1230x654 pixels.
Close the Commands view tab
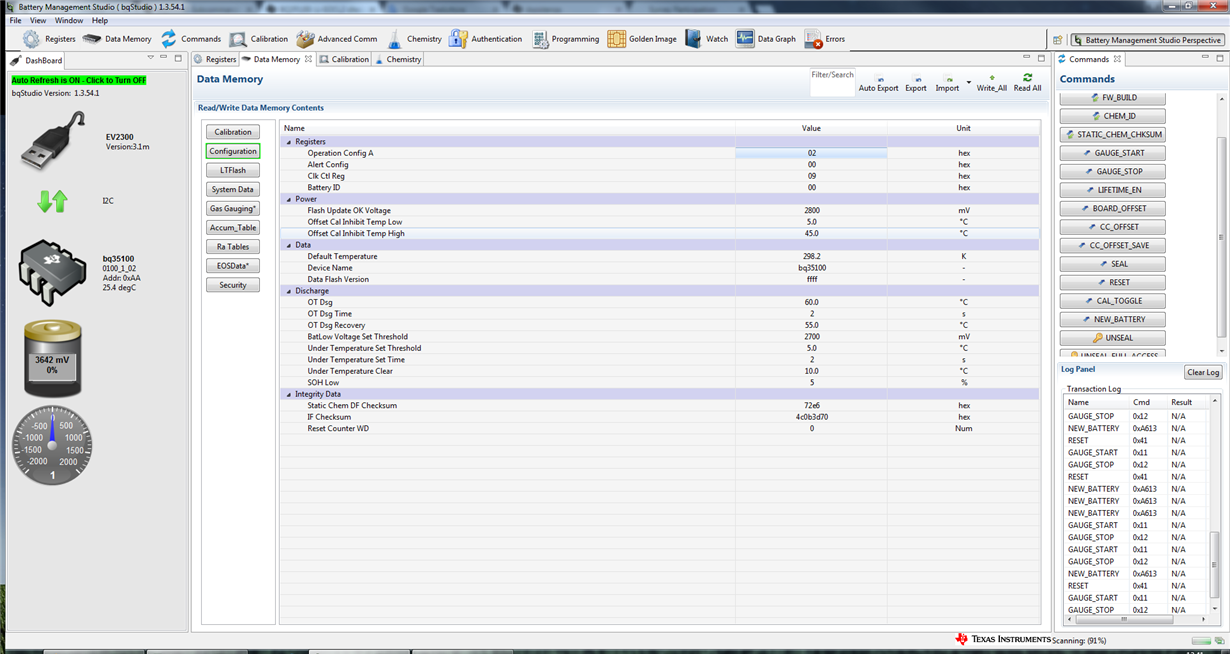[x=1118, y=59]
